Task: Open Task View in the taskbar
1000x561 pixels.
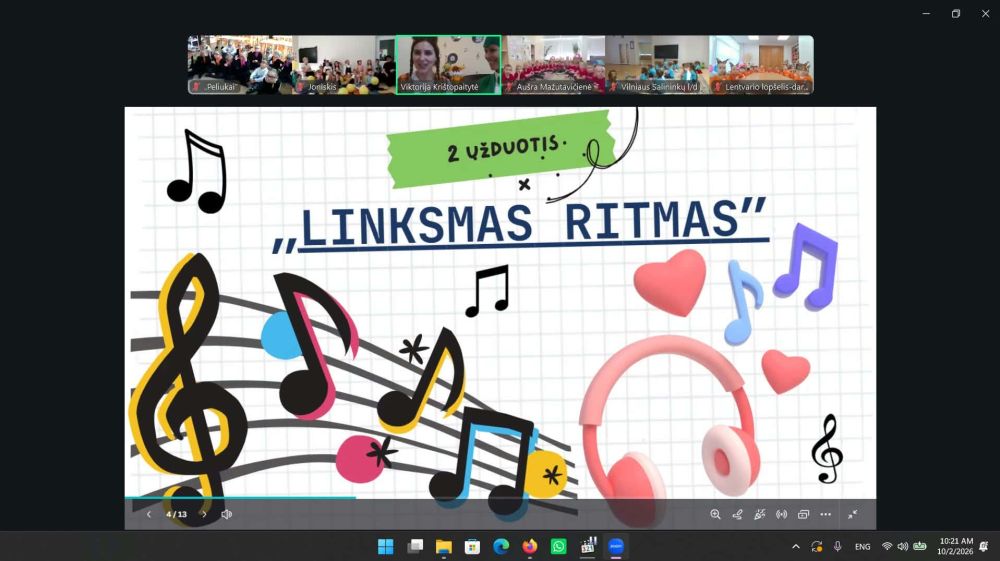Action: click(x=415, y=546)
